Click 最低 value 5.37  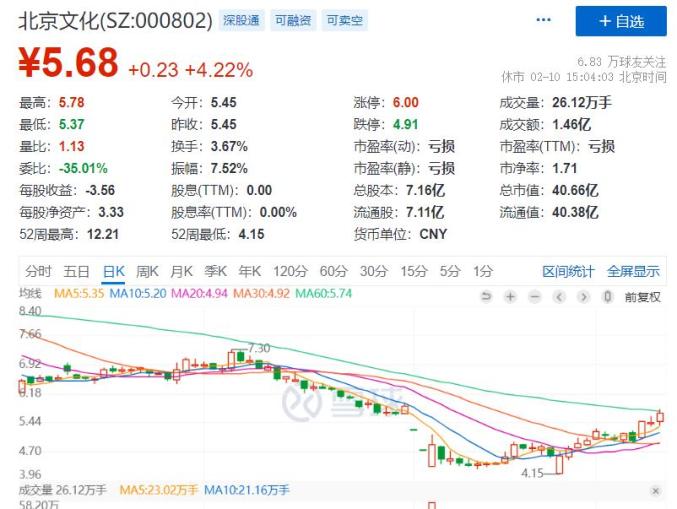click(x=72, y=125)
